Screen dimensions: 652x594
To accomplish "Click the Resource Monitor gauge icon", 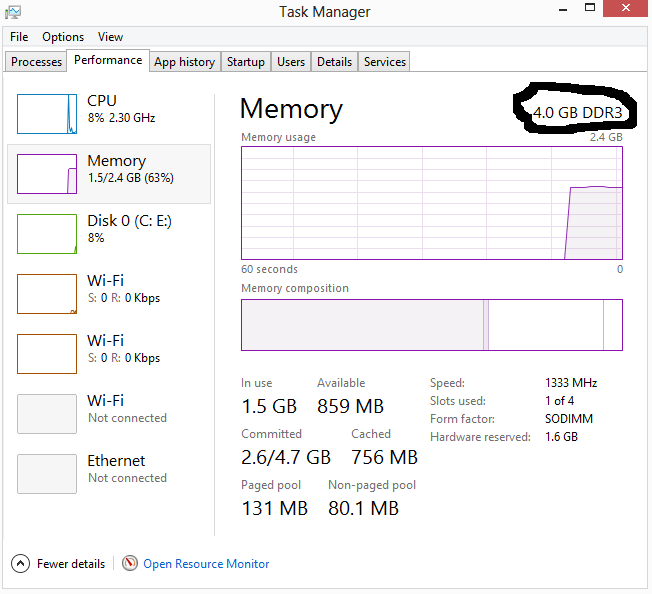I will click(130, 563).
